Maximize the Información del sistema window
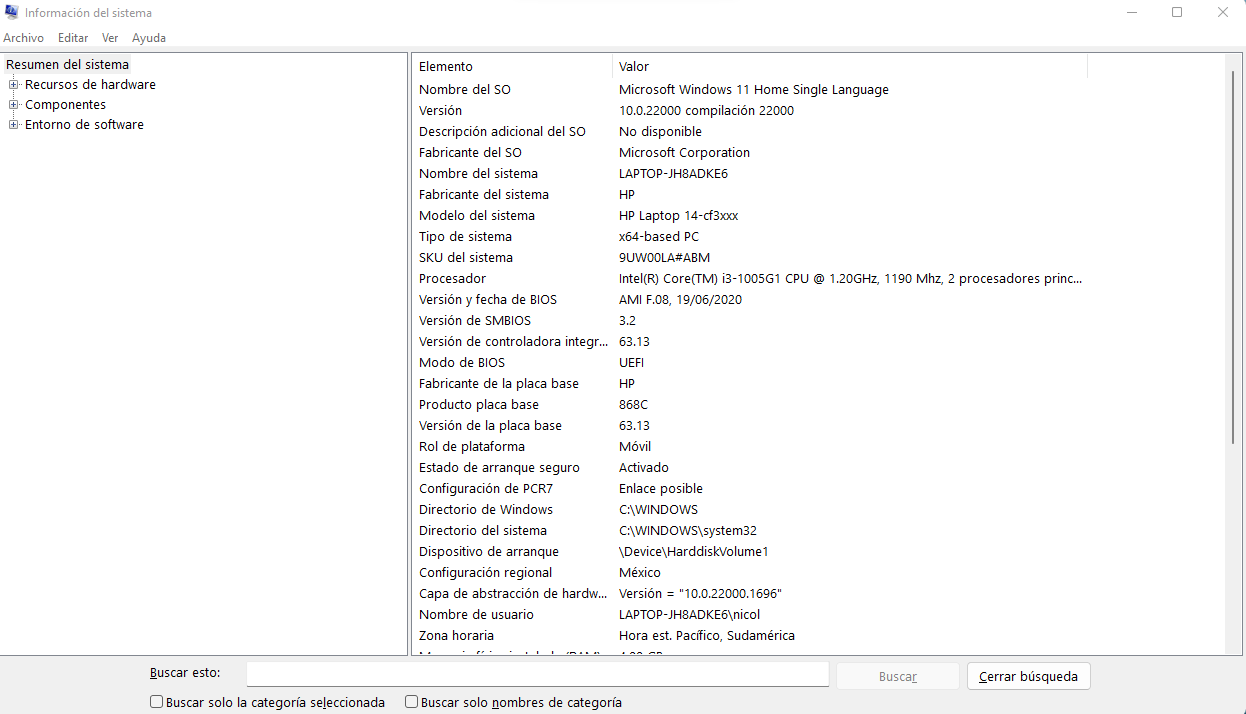The width and height of the screenshot is (1246, 714). (x=1177, y=13)
